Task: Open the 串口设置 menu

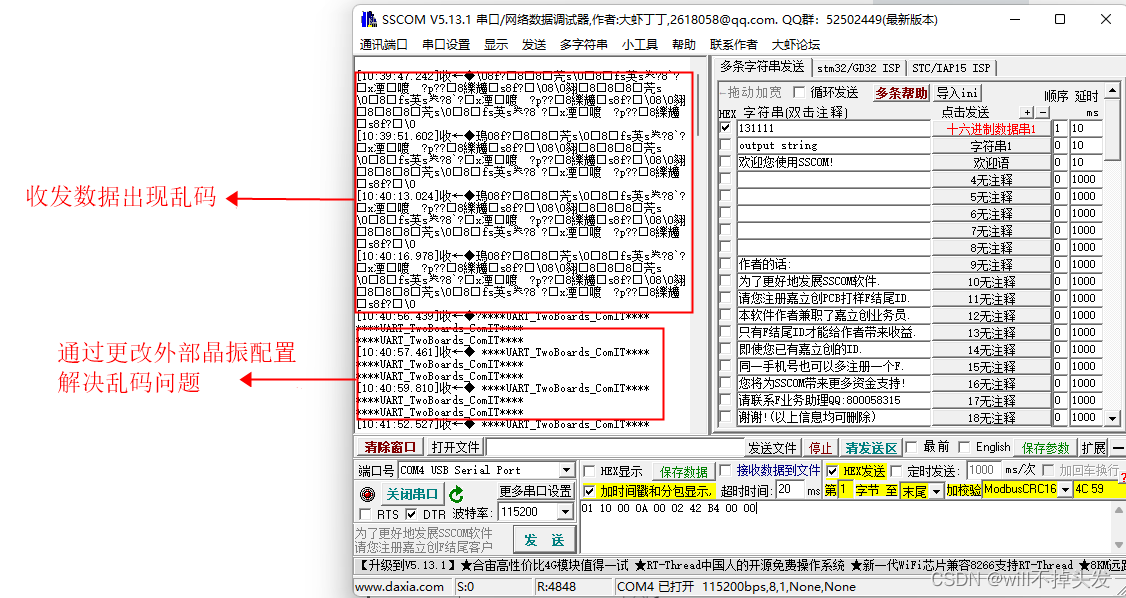Action: click(446, 45)
